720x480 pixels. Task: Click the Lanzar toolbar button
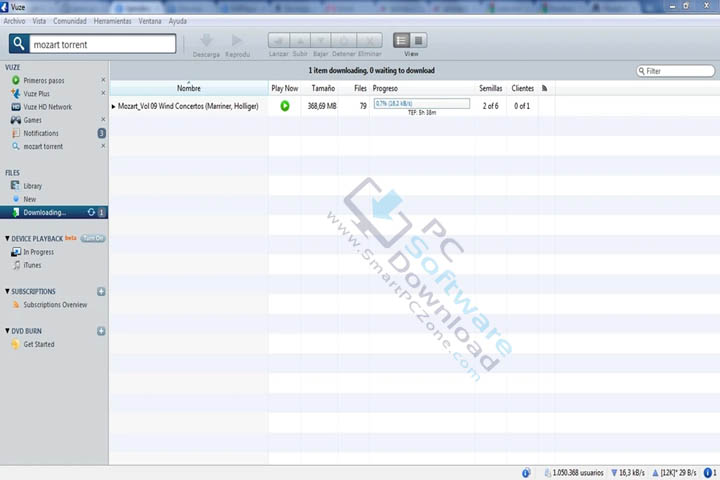279,41
